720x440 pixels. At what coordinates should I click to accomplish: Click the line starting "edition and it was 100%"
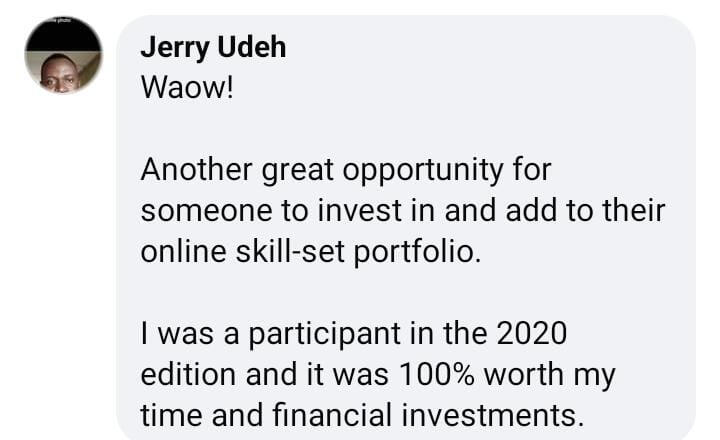point(377,375)
